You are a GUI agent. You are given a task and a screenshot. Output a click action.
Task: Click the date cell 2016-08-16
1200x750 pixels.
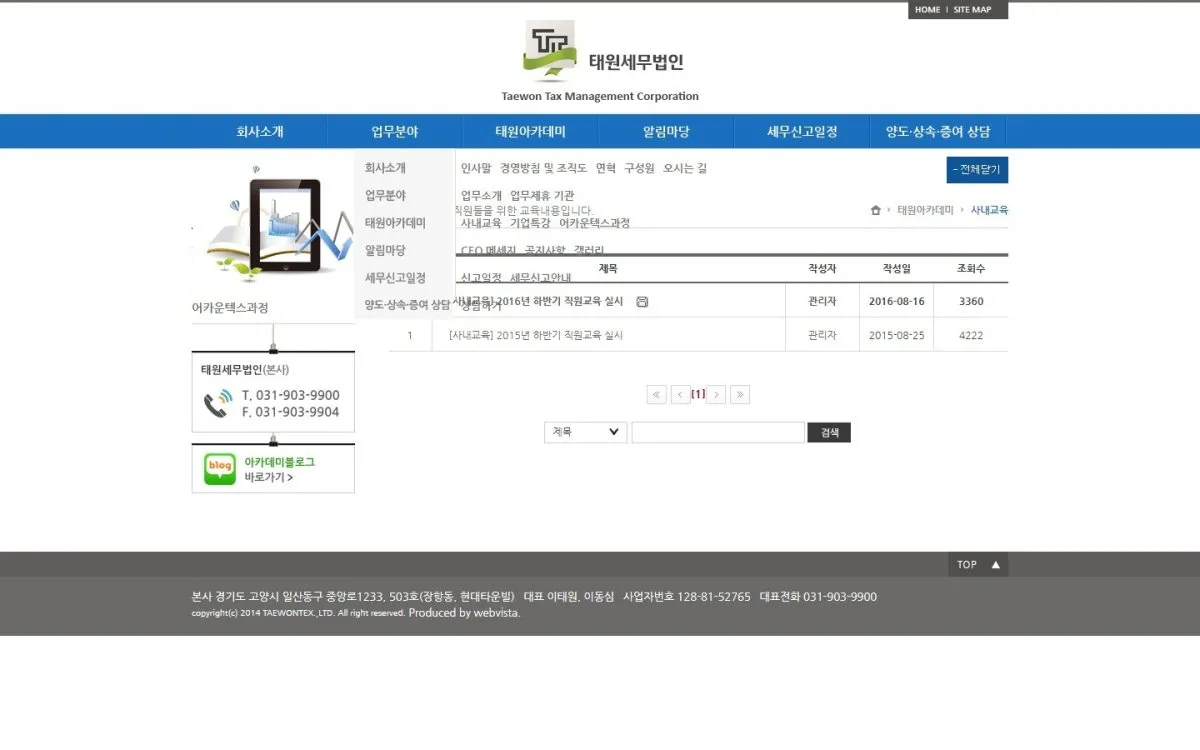click(x=896, y=301)
